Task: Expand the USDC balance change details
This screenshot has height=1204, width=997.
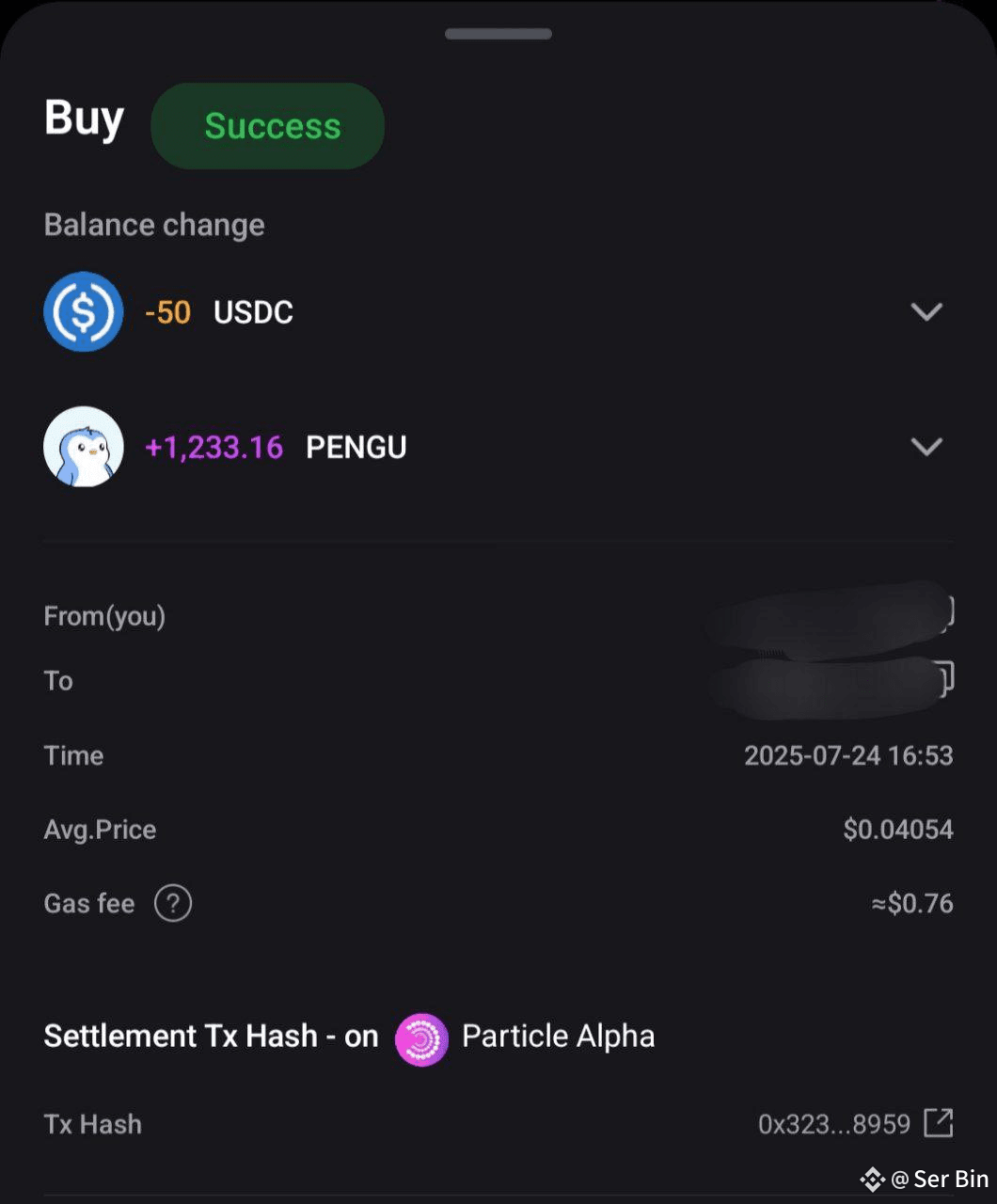Action: coord(926,311)
